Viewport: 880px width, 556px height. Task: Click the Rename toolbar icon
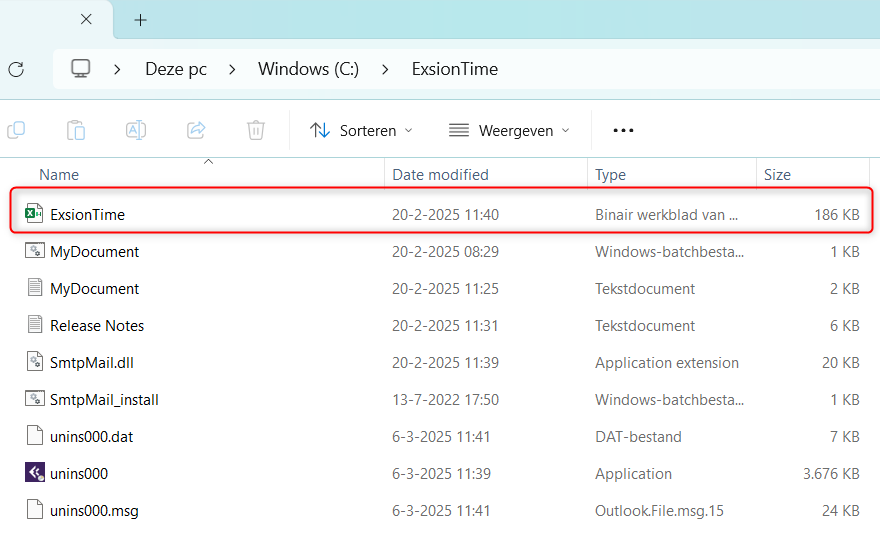click(136, 130)
